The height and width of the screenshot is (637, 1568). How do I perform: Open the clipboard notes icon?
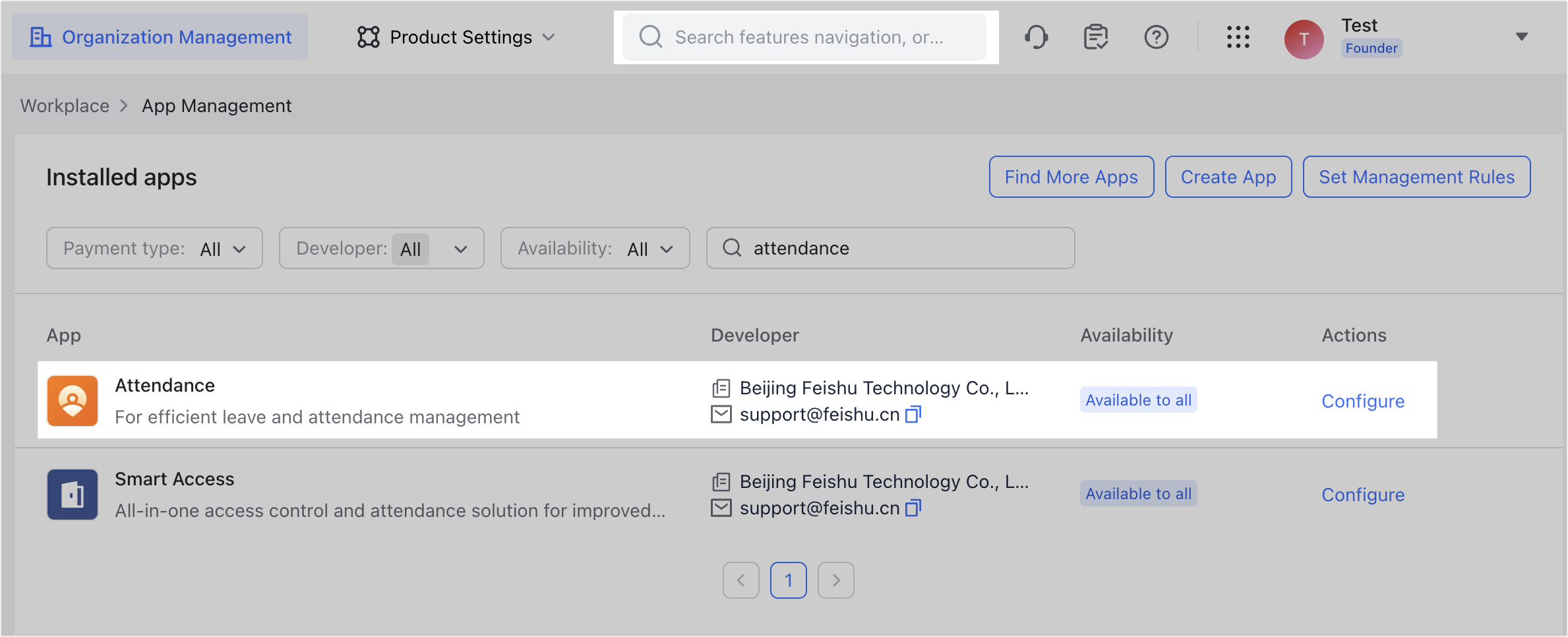(1095, 38)
